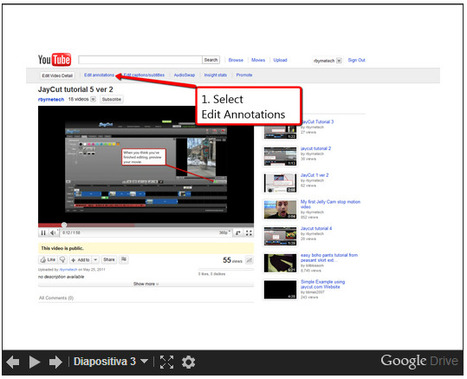Click the dislike thumbs-down icon
This screenshot has height=379, width=467.
coord(62,260)
